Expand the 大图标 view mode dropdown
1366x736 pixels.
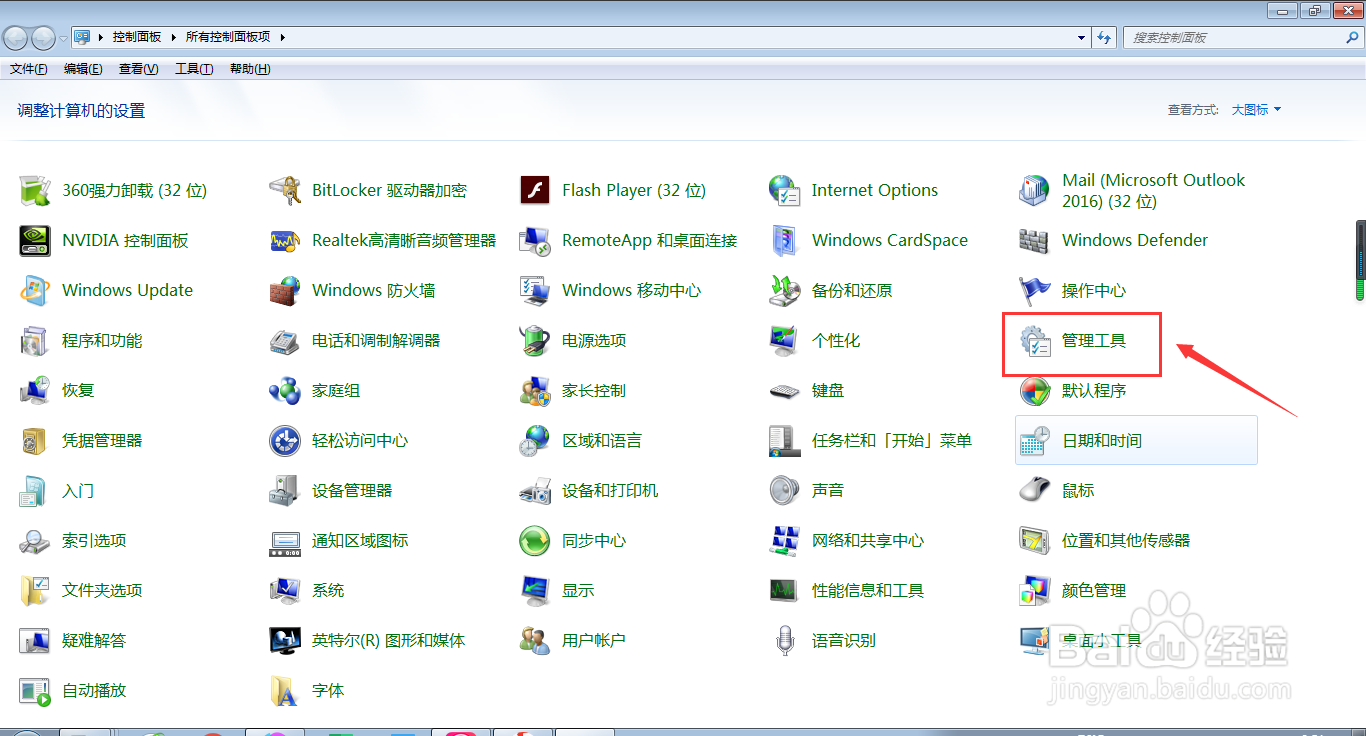click(1256, 110)
